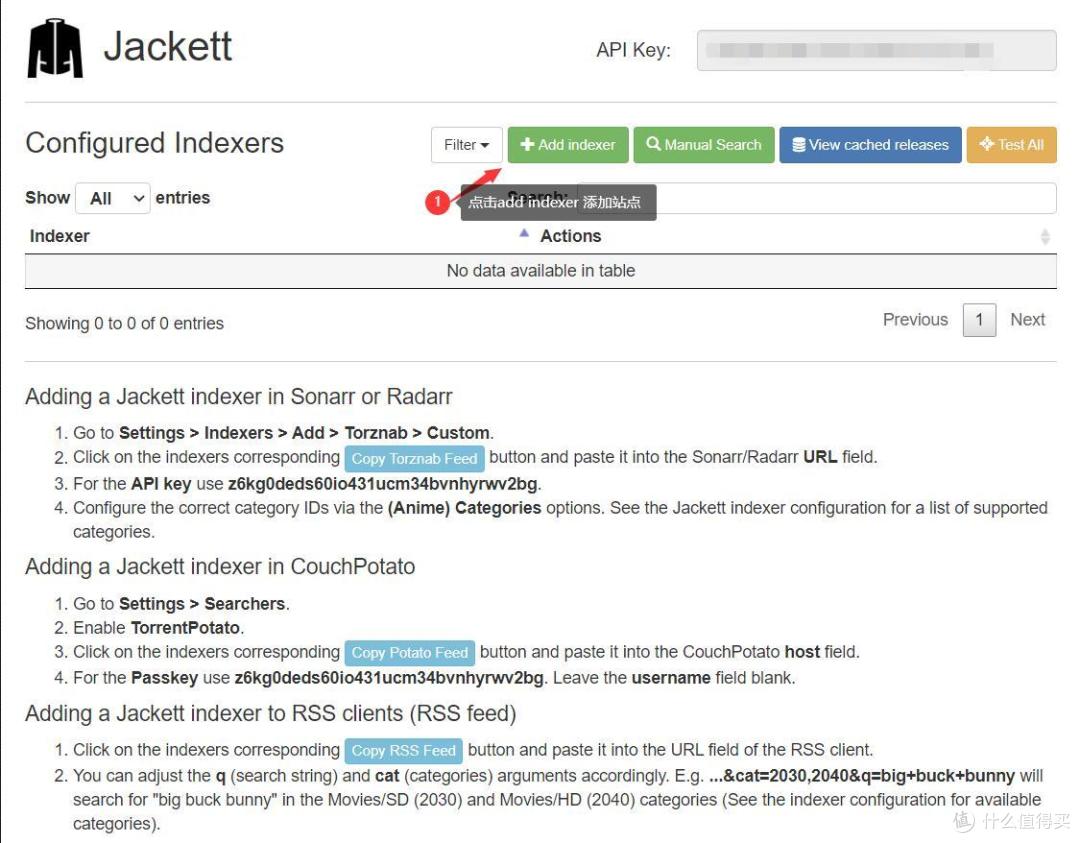Open the Show entries dropdown
The height and width of the screenshot is (843, 1080).
click(113, 197)
